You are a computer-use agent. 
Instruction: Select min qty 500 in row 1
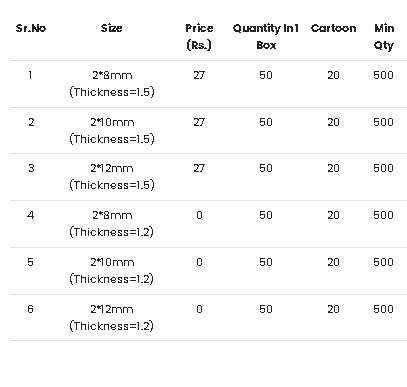tap(384, 75)
